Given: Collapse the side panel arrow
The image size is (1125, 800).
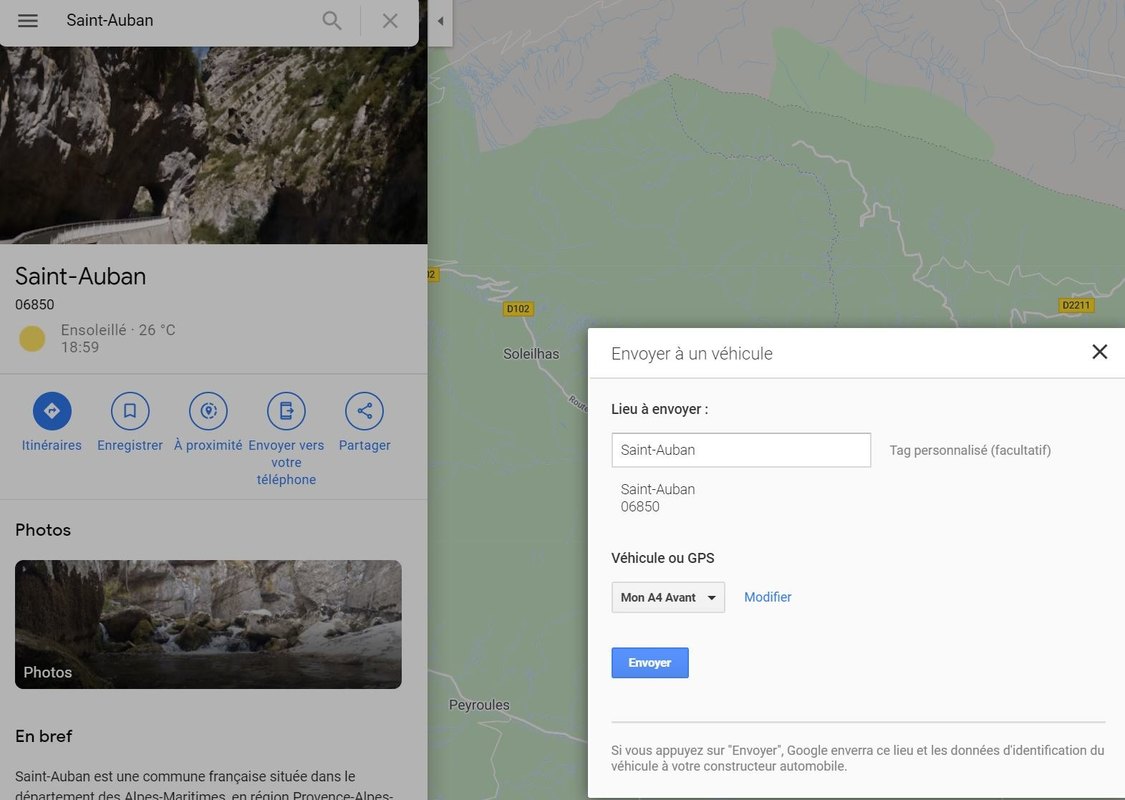Looking at the screenshot, I should [440, 22].
